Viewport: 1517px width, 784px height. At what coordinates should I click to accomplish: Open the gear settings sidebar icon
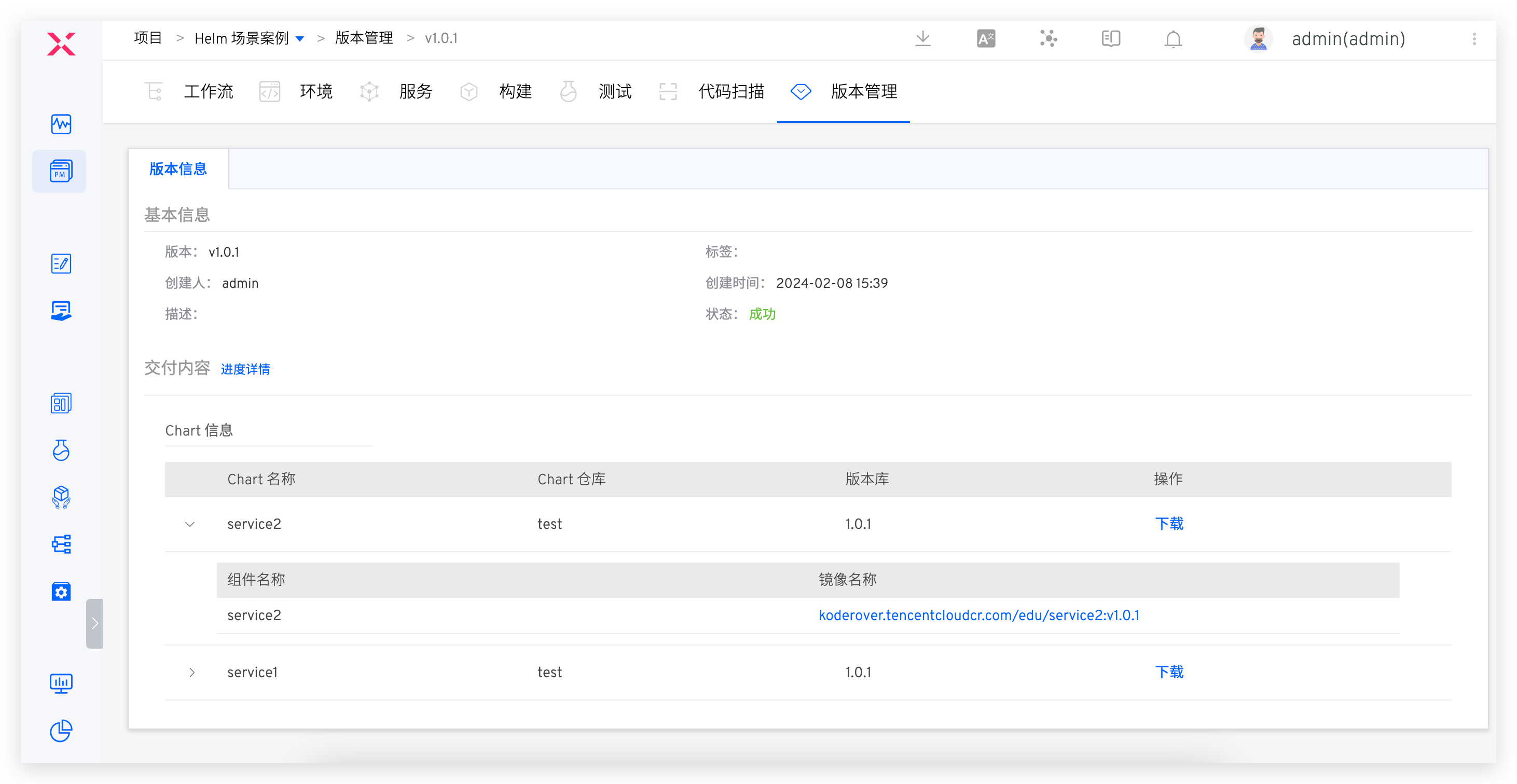point(61,592)
